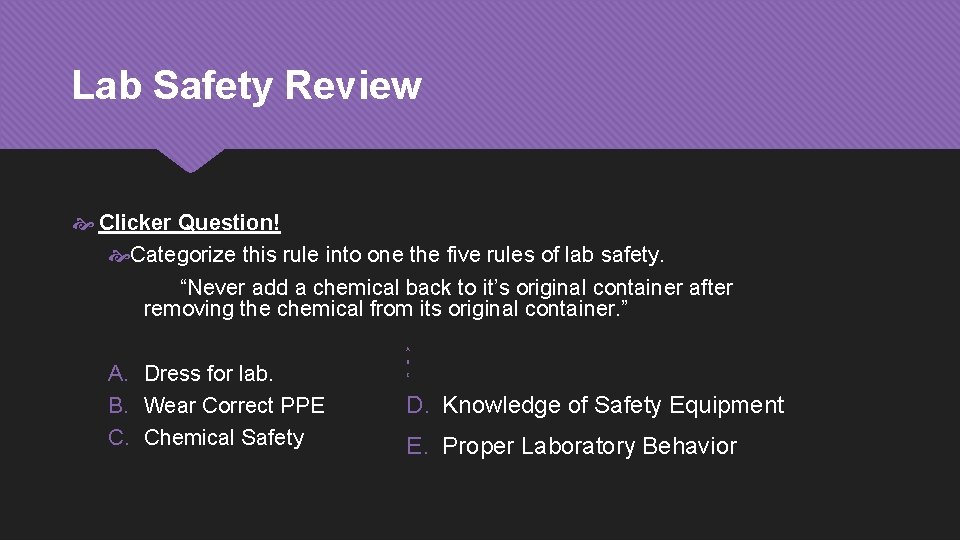The height and width of the screenshot is (540, 960).
Task: Select Proper Laboratory Behavior answer text
Action: point(589,446)
